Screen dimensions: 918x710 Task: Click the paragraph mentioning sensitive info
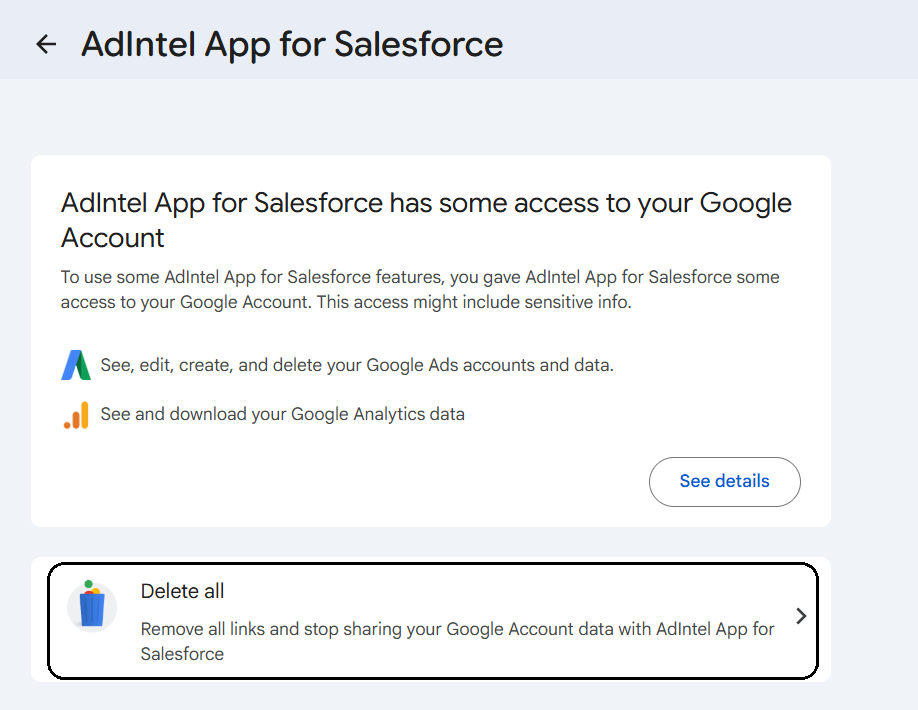click(x=420, y=289)
